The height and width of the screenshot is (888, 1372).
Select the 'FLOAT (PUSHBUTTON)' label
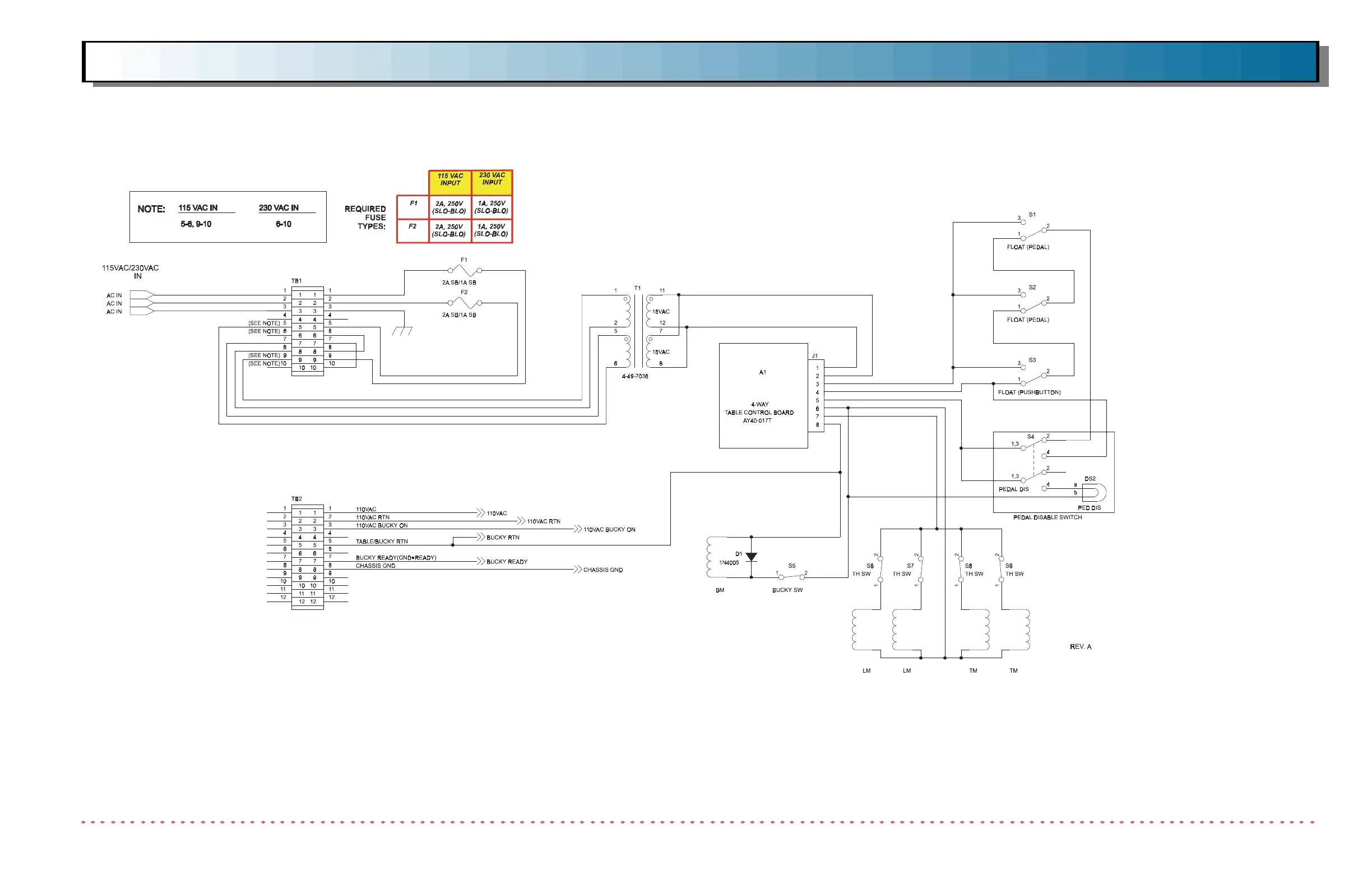click(x=1029, y=392)
